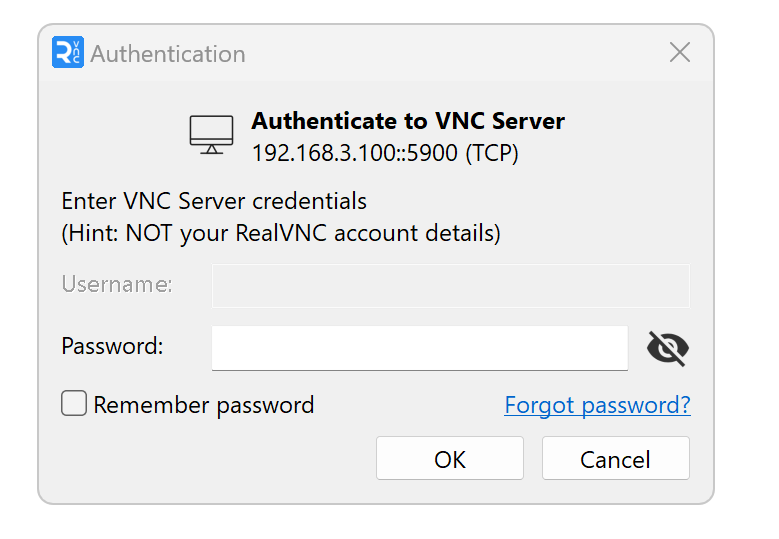Open the "Forgot password?" link
The image size is (779, 539).
(597, 405)
